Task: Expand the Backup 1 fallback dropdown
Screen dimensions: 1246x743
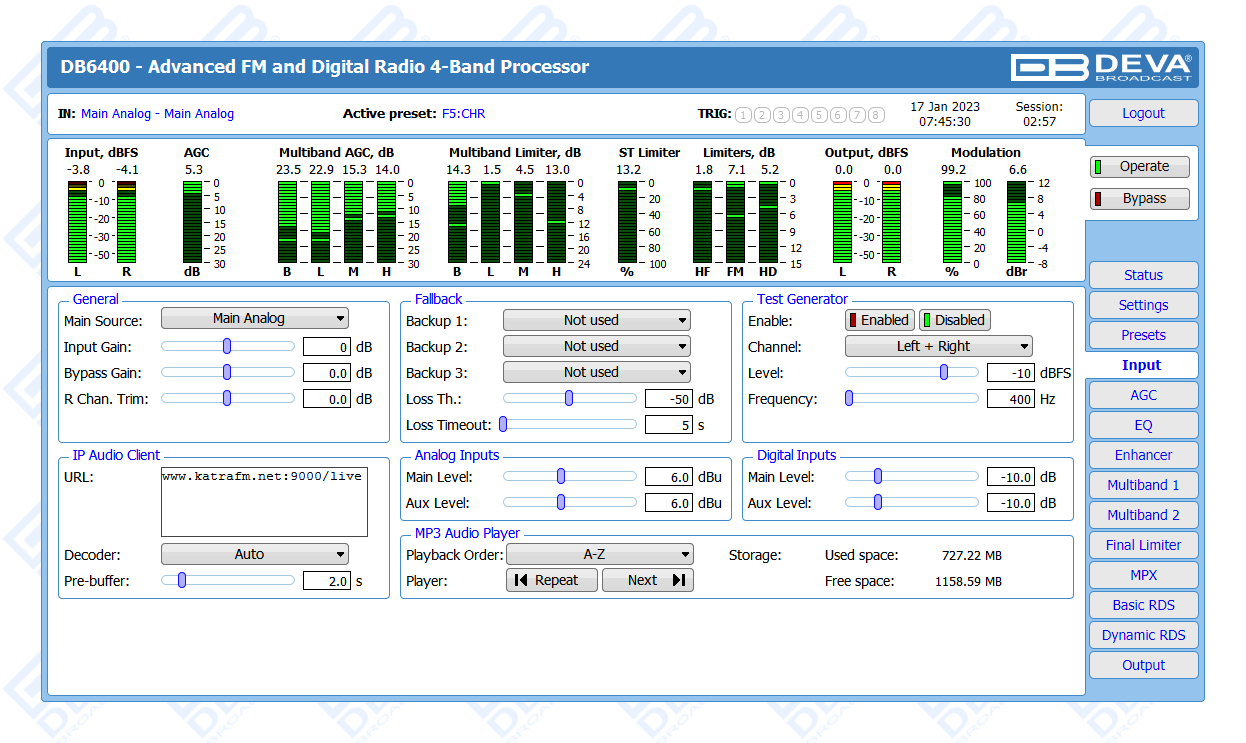Action: (596, 320)
